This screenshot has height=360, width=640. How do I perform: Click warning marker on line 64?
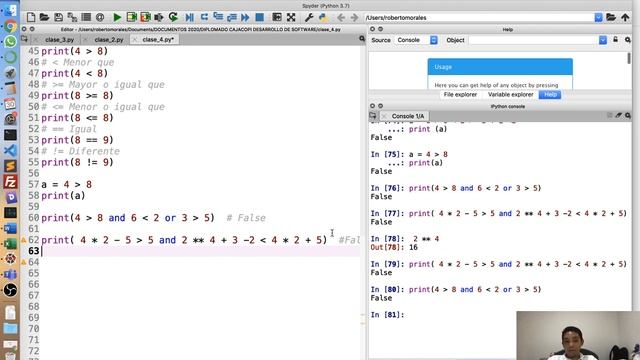pos(24,262)
